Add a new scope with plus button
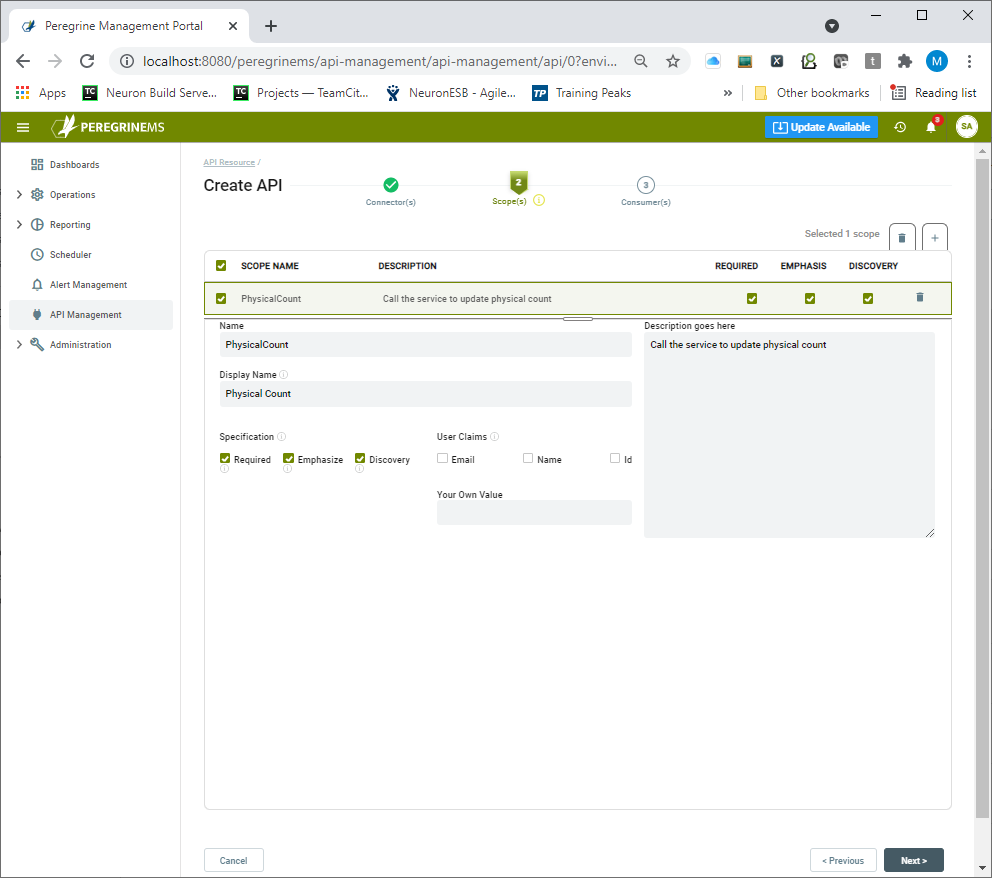Screen dimensions: 992x878 click(935, 238)
